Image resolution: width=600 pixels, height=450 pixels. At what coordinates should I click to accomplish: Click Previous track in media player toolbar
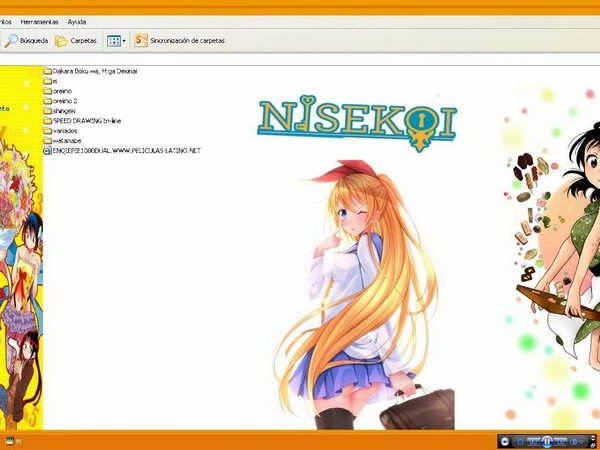(534, 442)
